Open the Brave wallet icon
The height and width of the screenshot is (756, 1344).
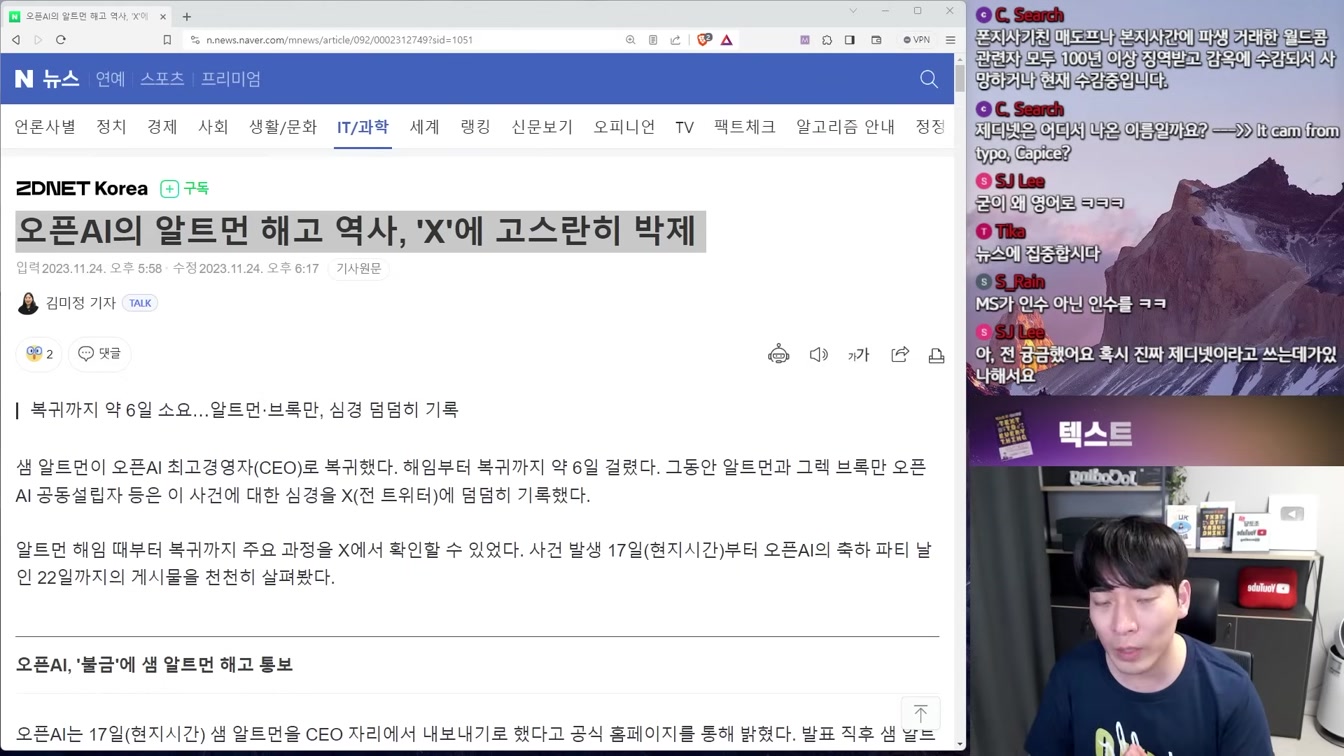876,40
